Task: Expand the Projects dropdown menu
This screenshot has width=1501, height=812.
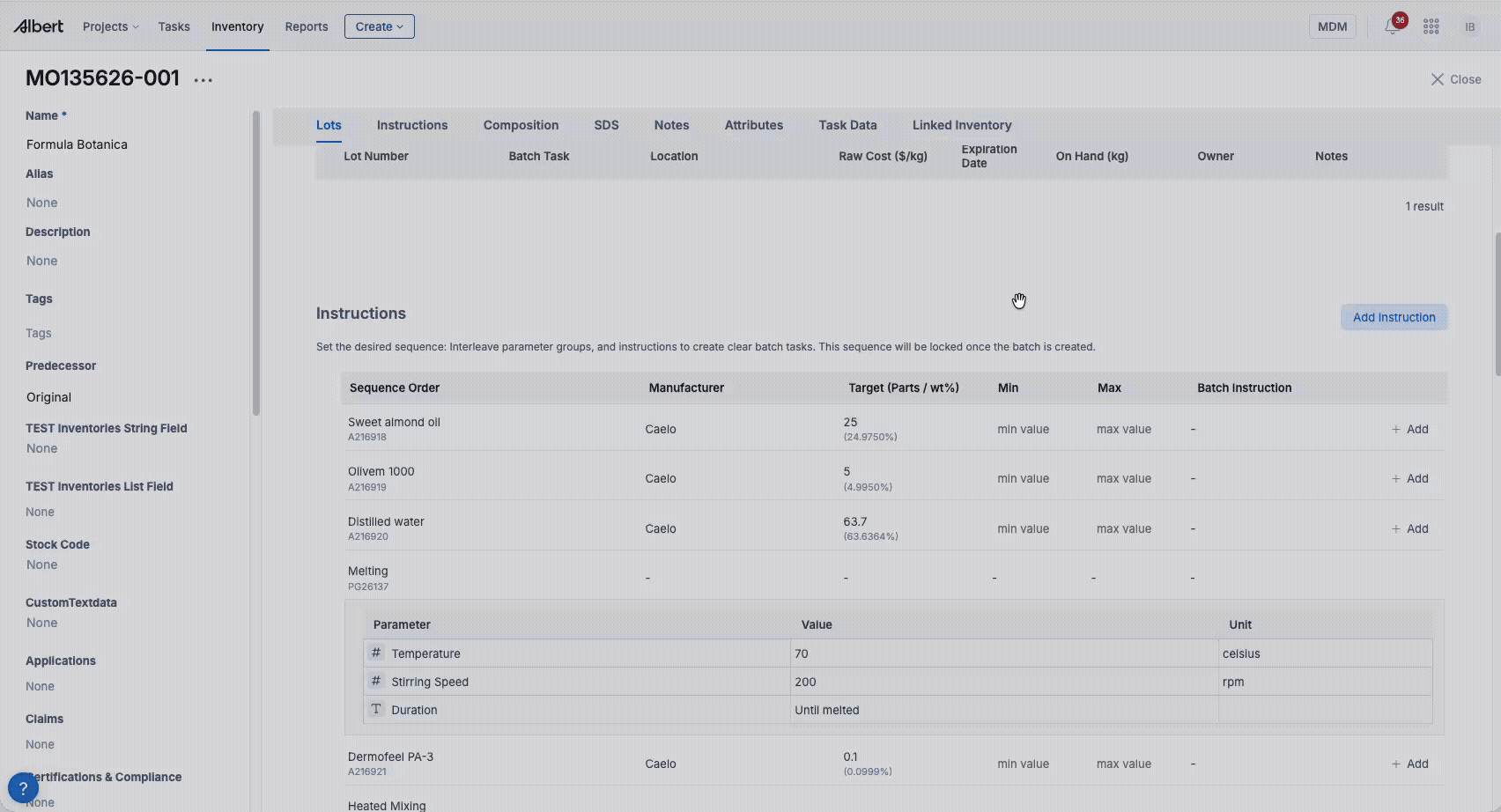Action: pyautogui.click(x=110, y=26)
